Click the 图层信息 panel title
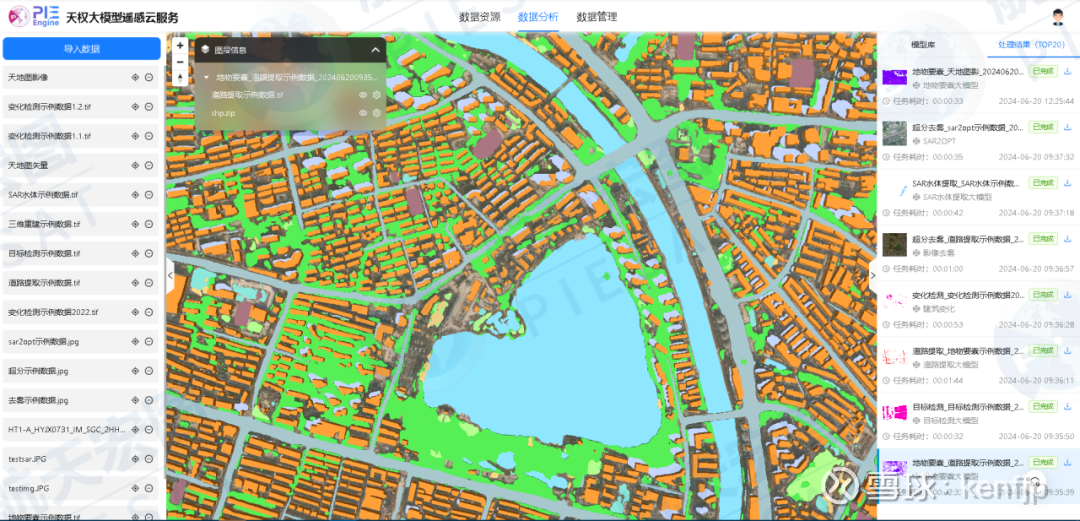The image size is (1080, 521). 231,50
